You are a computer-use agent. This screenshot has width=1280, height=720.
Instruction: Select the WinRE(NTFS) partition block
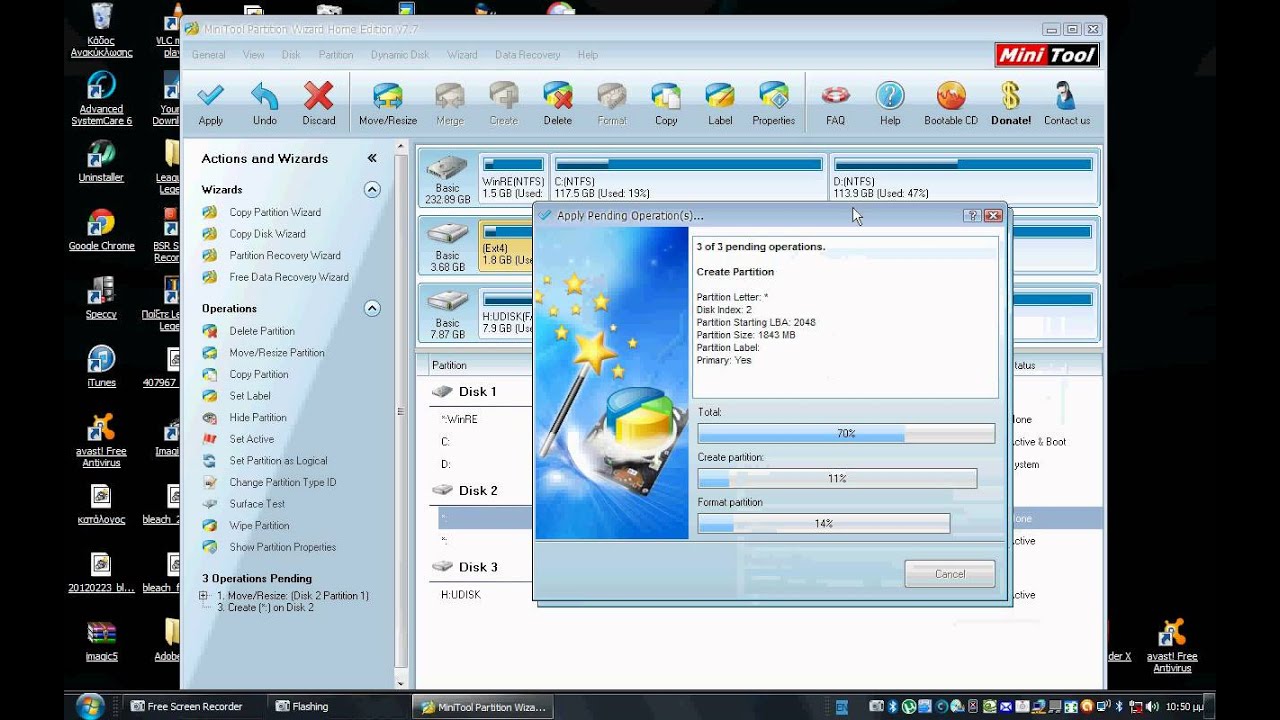tap(513, 178)
